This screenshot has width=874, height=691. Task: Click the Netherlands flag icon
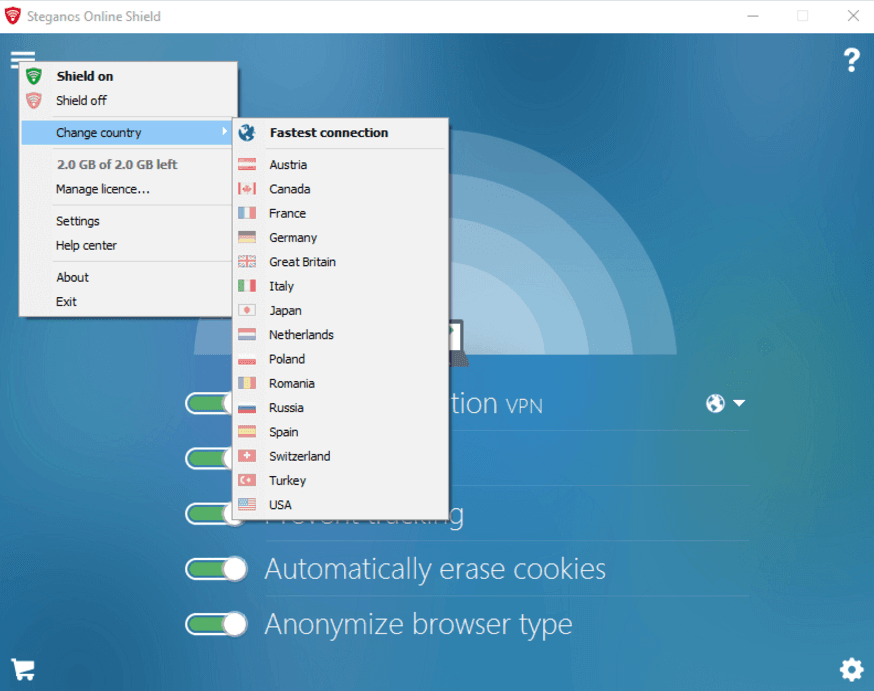point(247,334)
